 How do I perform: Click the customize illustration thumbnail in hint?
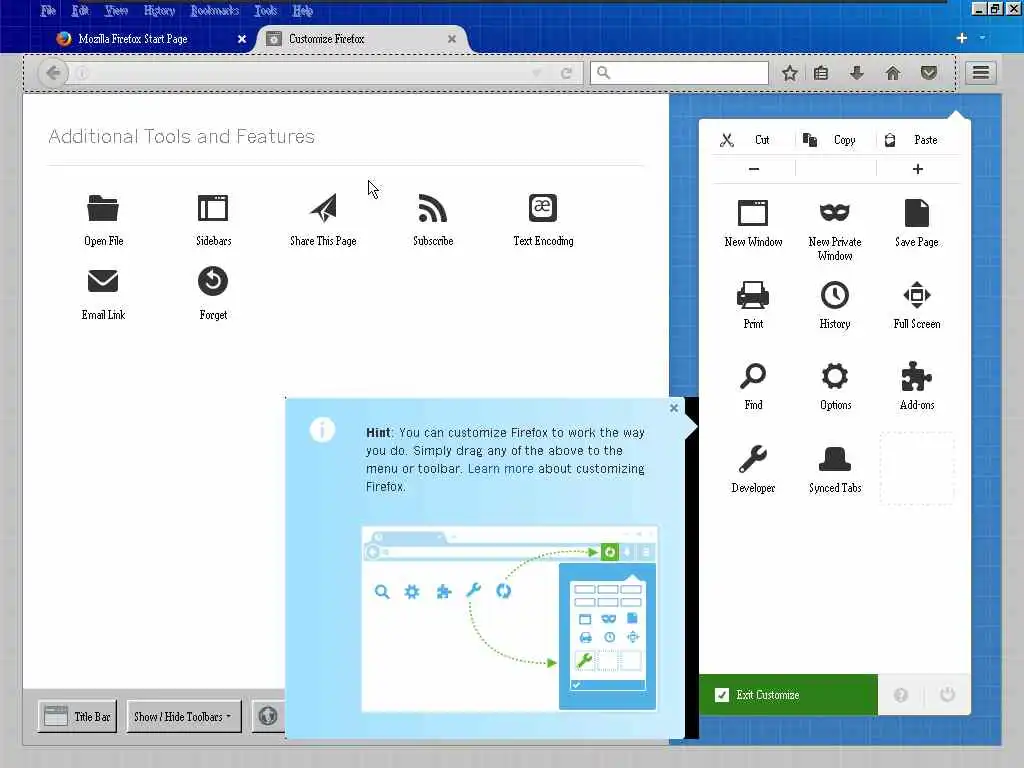point(509,618)
